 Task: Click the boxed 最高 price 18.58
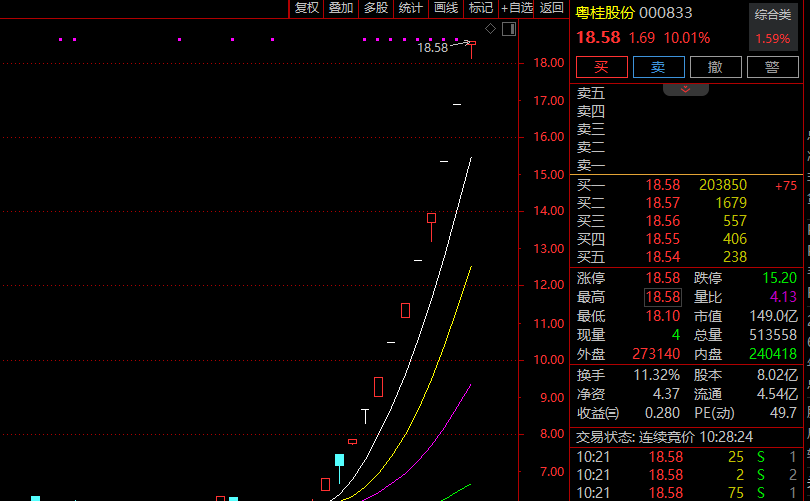(x=662, y=297)
